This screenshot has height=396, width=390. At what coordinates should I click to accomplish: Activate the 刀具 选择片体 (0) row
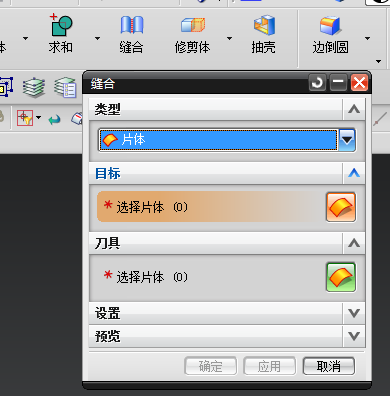(x=210, y=277)
